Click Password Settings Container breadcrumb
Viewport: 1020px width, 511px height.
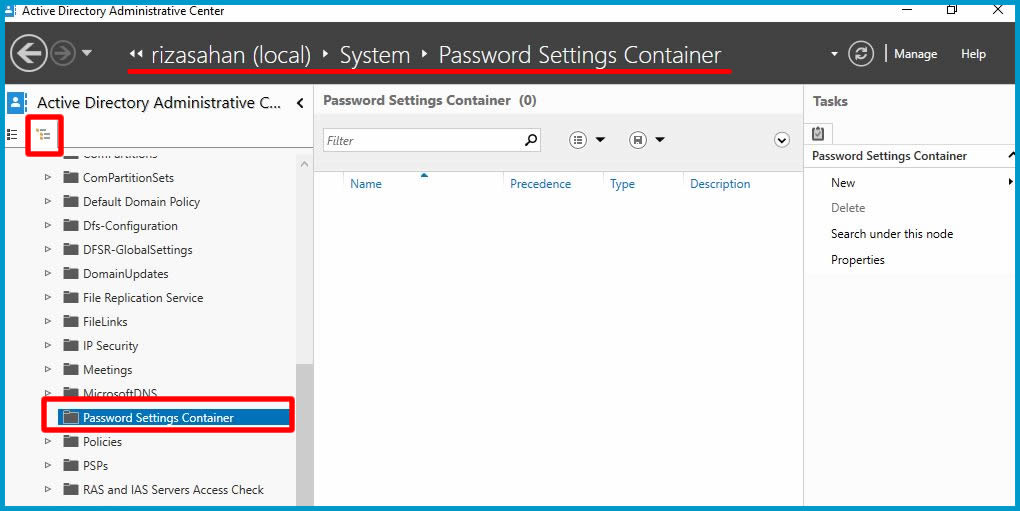[580, 55]
